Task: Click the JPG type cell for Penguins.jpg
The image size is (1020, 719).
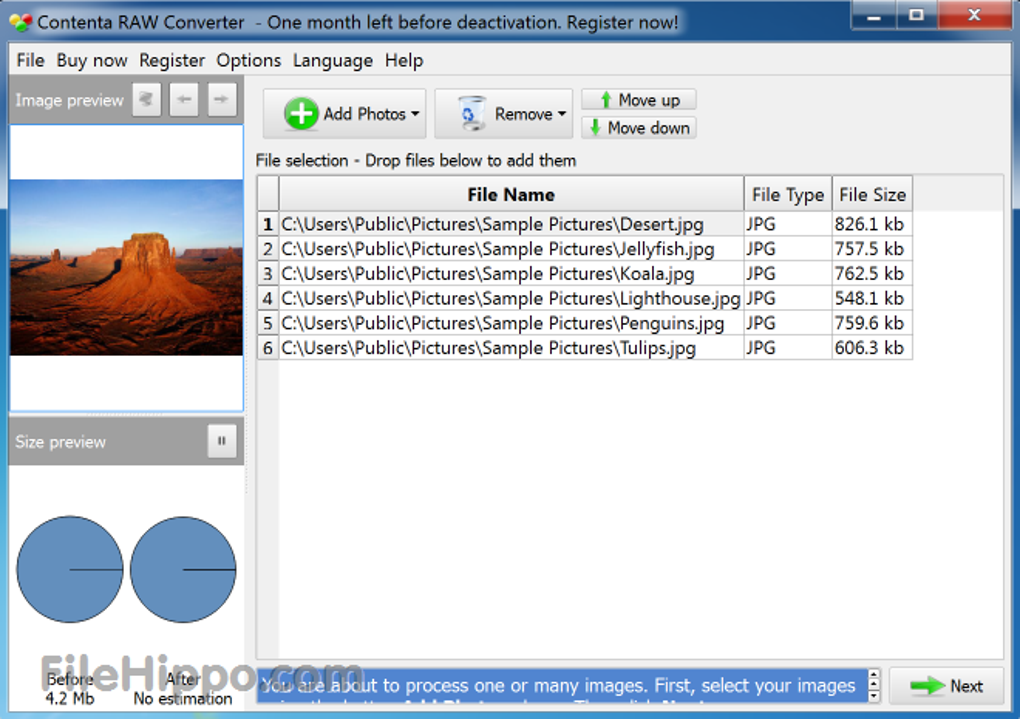Action: [x=788, y=323]
